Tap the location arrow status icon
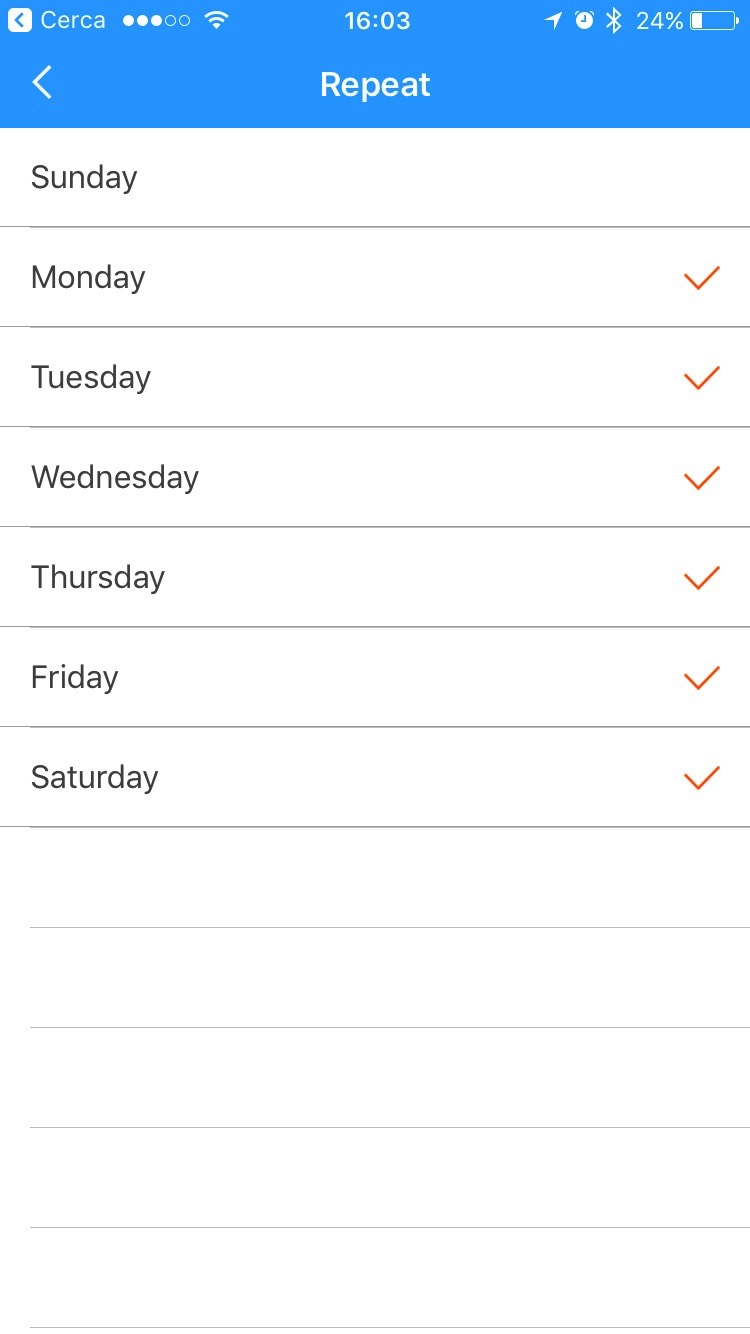 (x=553, y=20)
